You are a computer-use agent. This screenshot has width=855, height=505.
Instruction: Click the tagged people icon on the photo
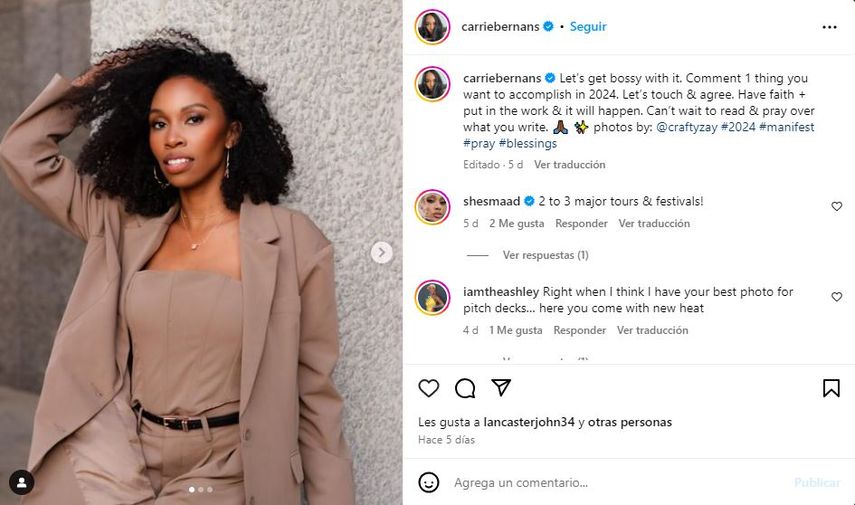21,482
